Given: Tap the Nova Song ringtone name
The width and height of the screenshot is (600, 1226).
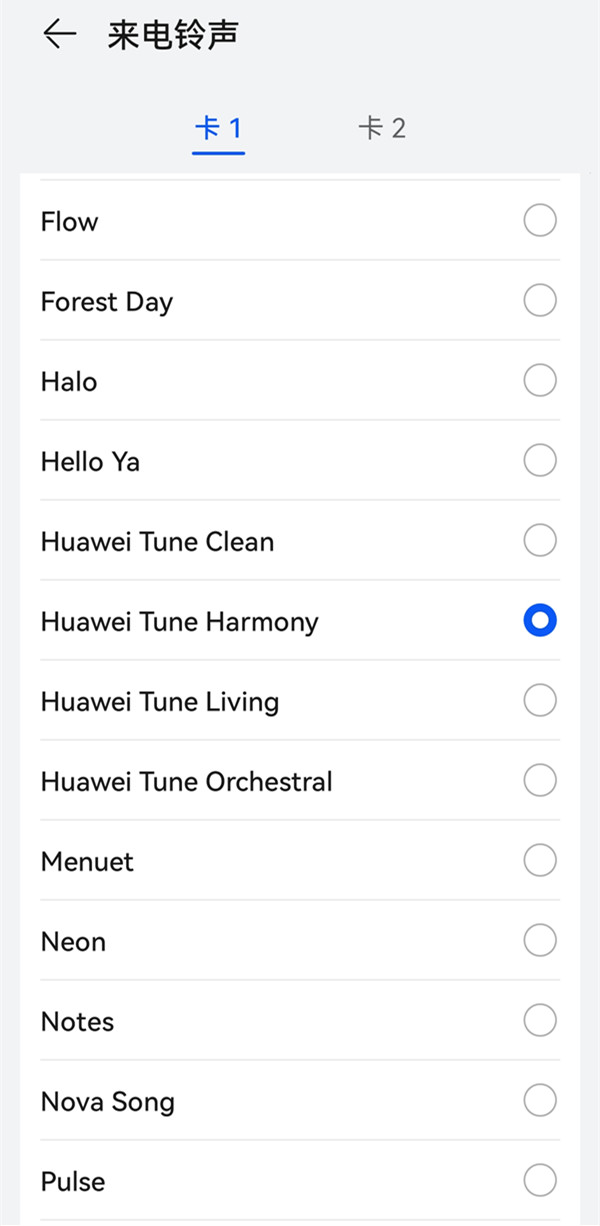Looking at the screenshot, I should pyautogui.click(x=108, y=1102).
